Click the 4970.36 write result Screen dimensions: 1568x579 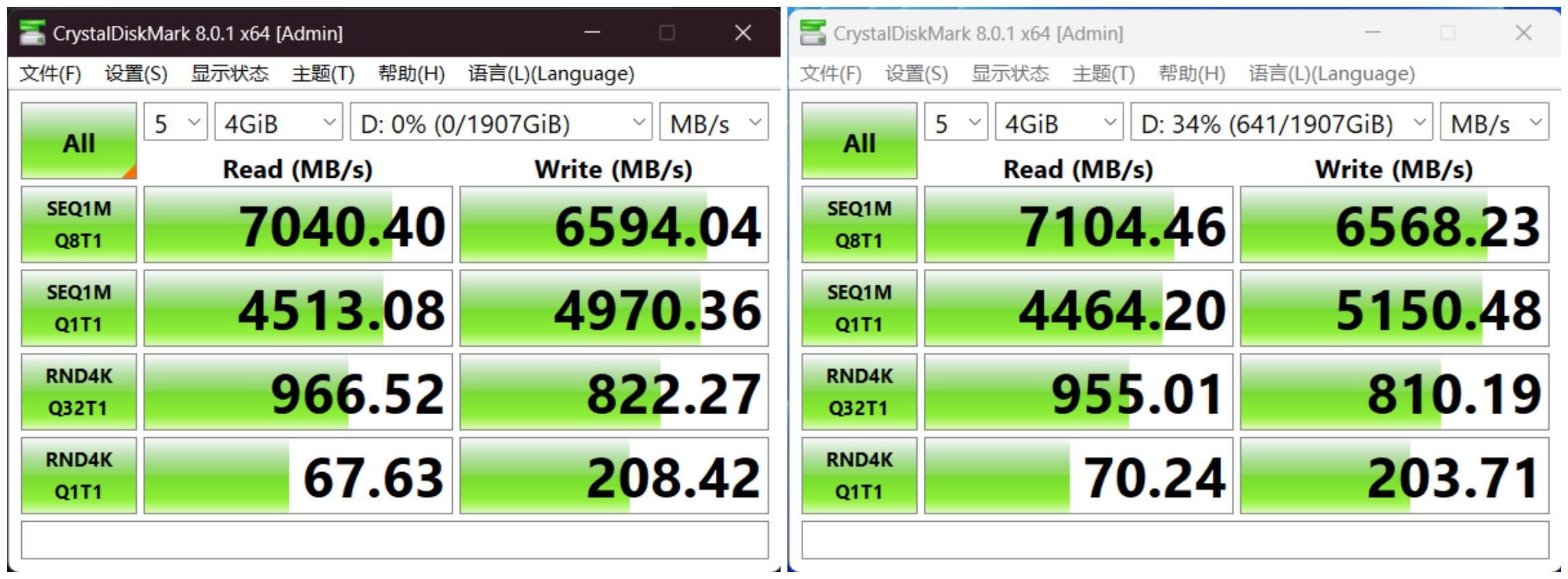click(x=614, y=309)
